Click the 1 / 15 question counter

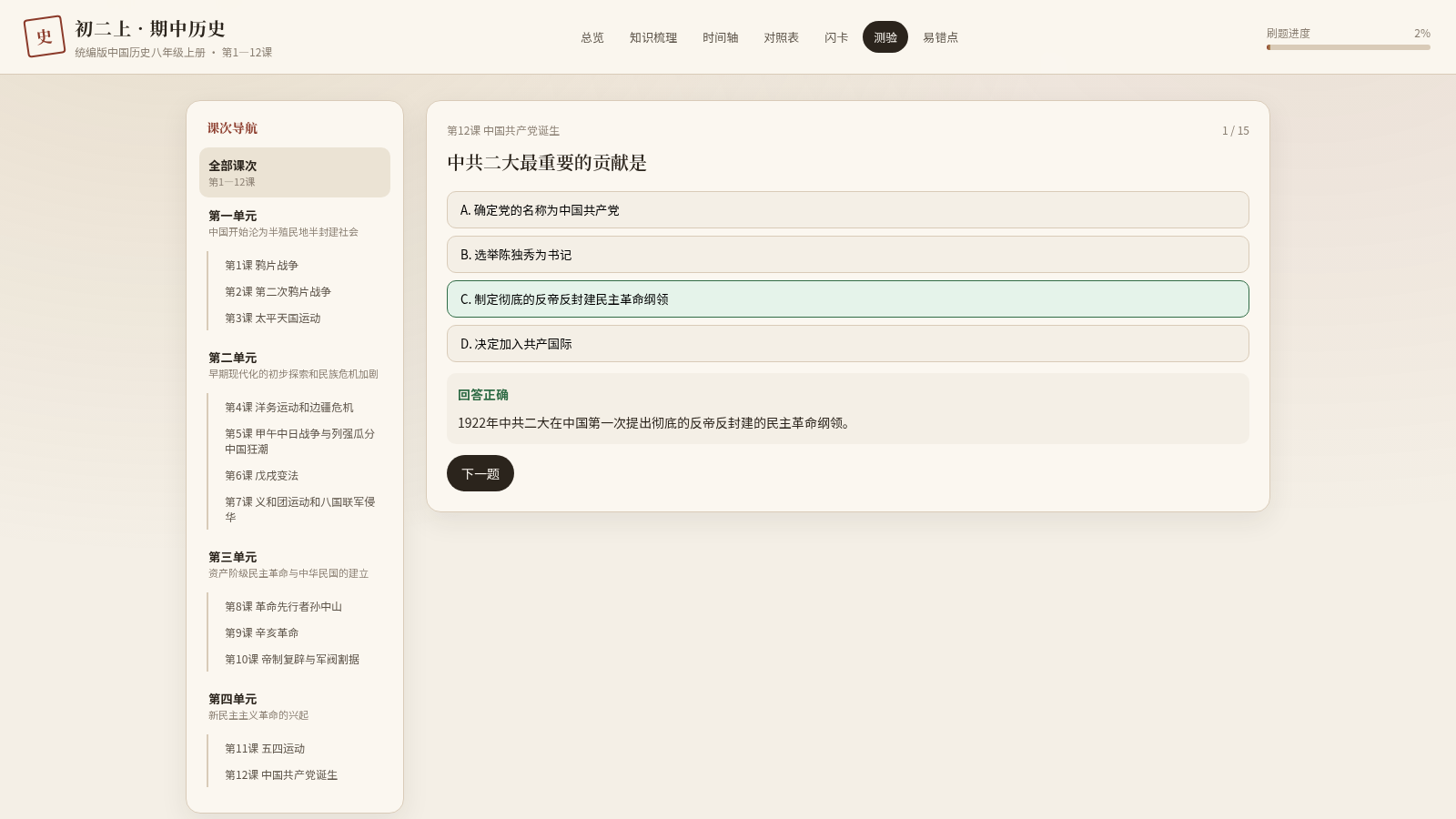1236,131
